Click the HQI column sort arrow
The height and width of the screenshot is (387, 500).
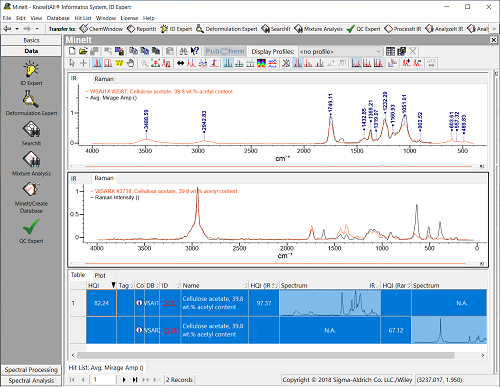pos(113,285)
